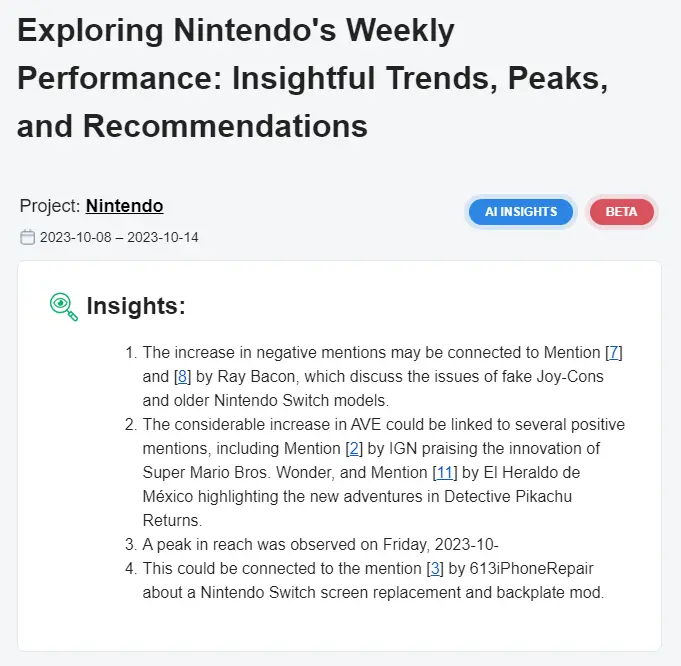Click the third insight about peak in reach
Viewport: 681px width, 666px height.
tap(320, 544)
